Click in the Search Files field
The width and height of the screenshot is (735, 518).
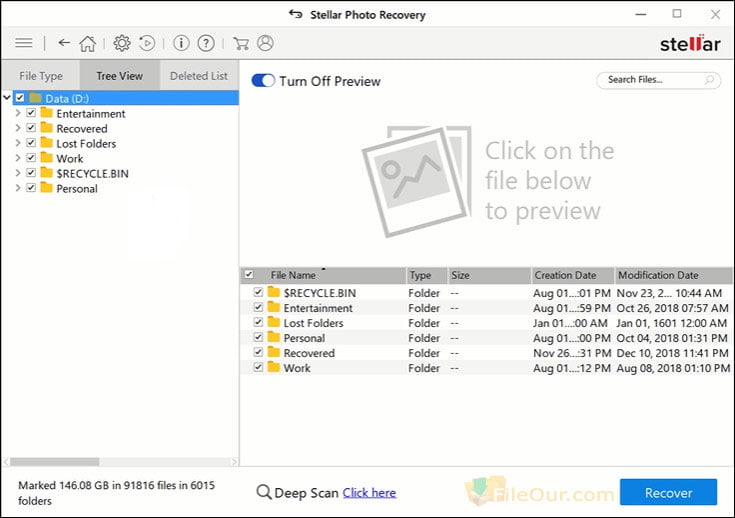[x=659, y=80]
